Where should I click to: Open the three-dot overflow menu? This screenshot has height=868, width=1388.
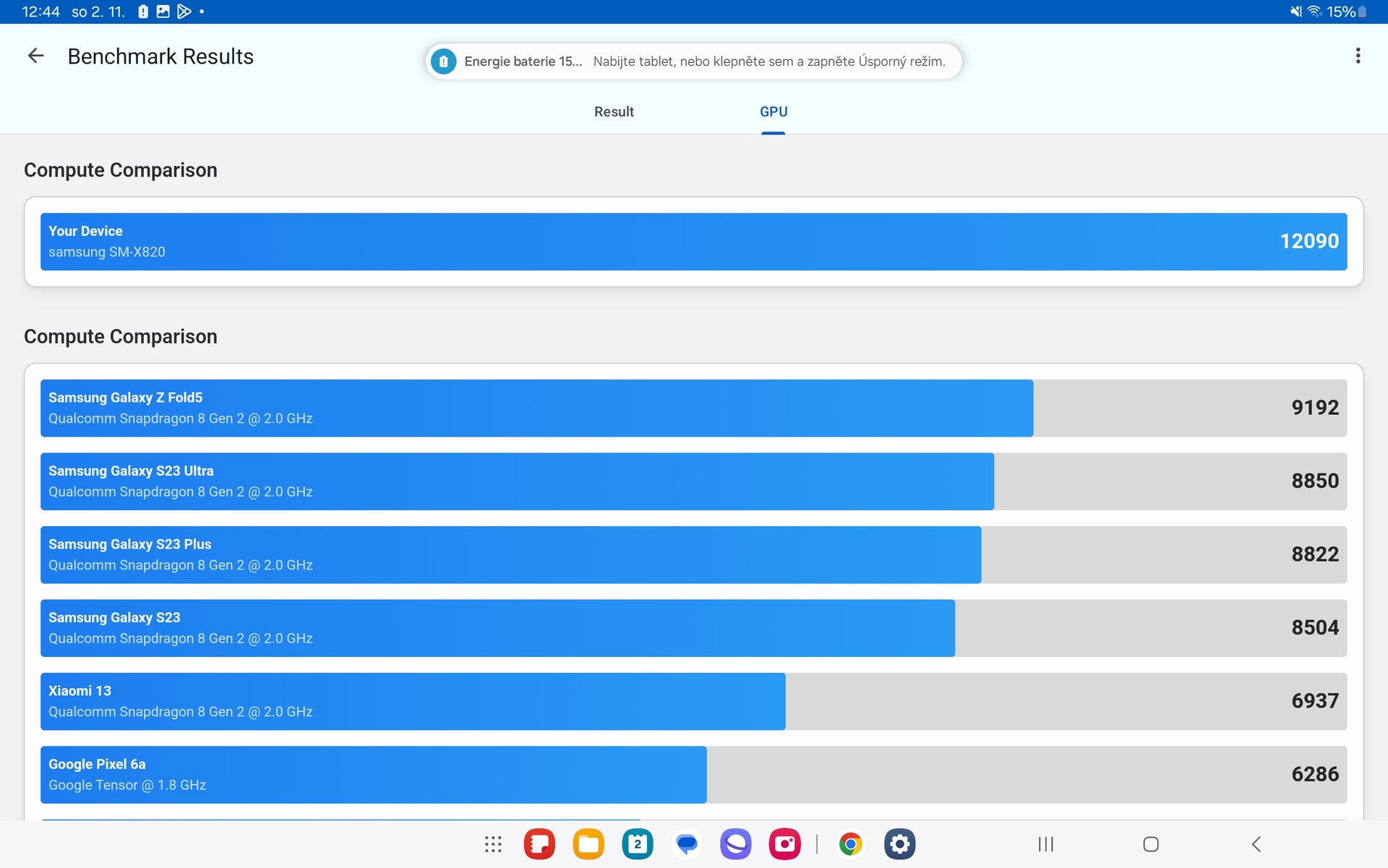[1358, 56]
